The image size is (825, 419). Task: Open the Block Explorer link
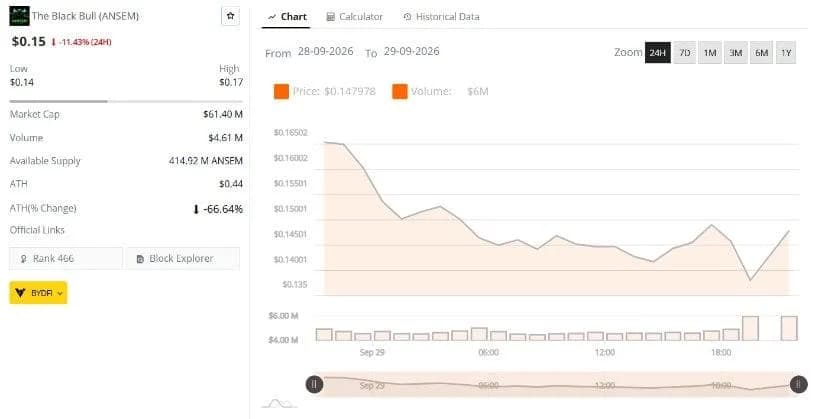183,258
